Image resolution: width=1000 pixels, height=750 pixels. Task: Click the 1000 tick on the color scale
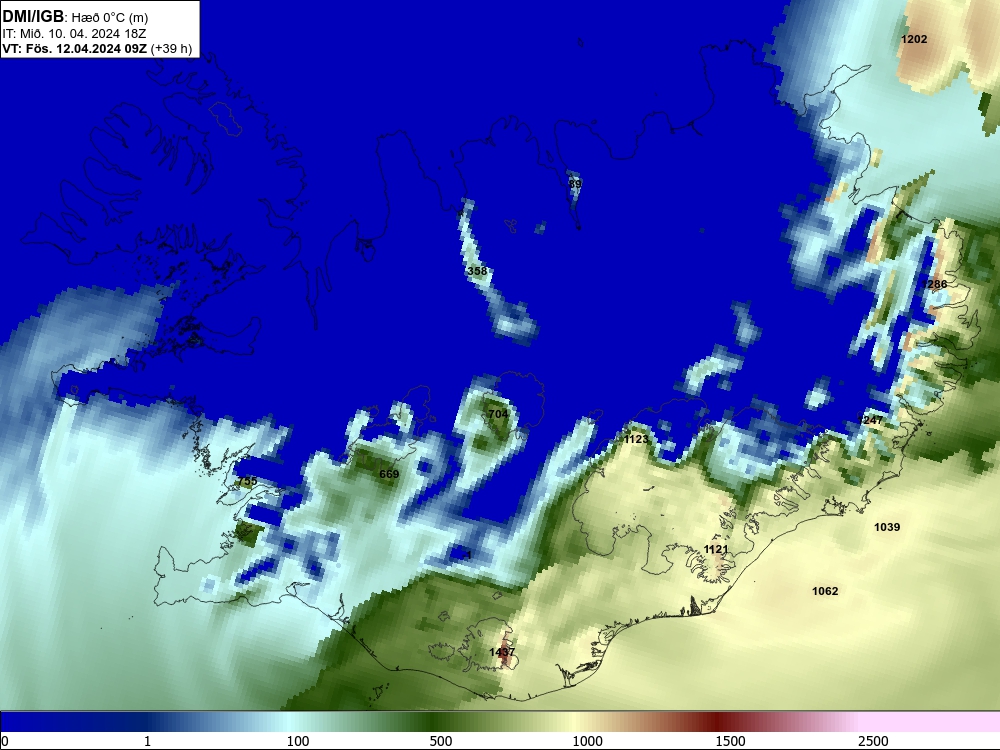click(587, 741)
